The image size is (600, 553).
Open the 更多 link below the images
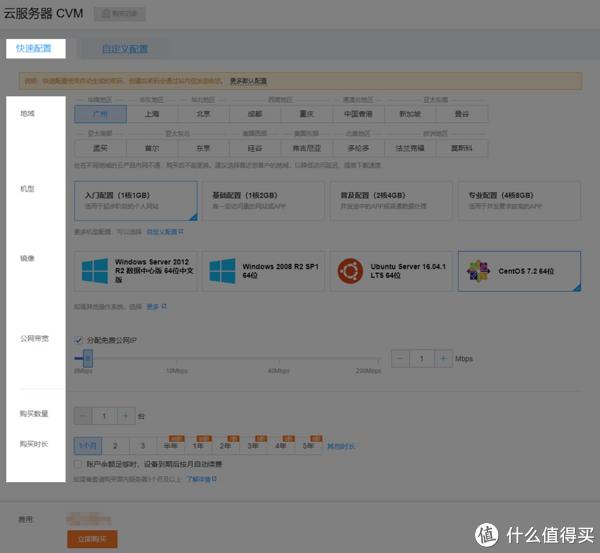[x=157, y=307]
